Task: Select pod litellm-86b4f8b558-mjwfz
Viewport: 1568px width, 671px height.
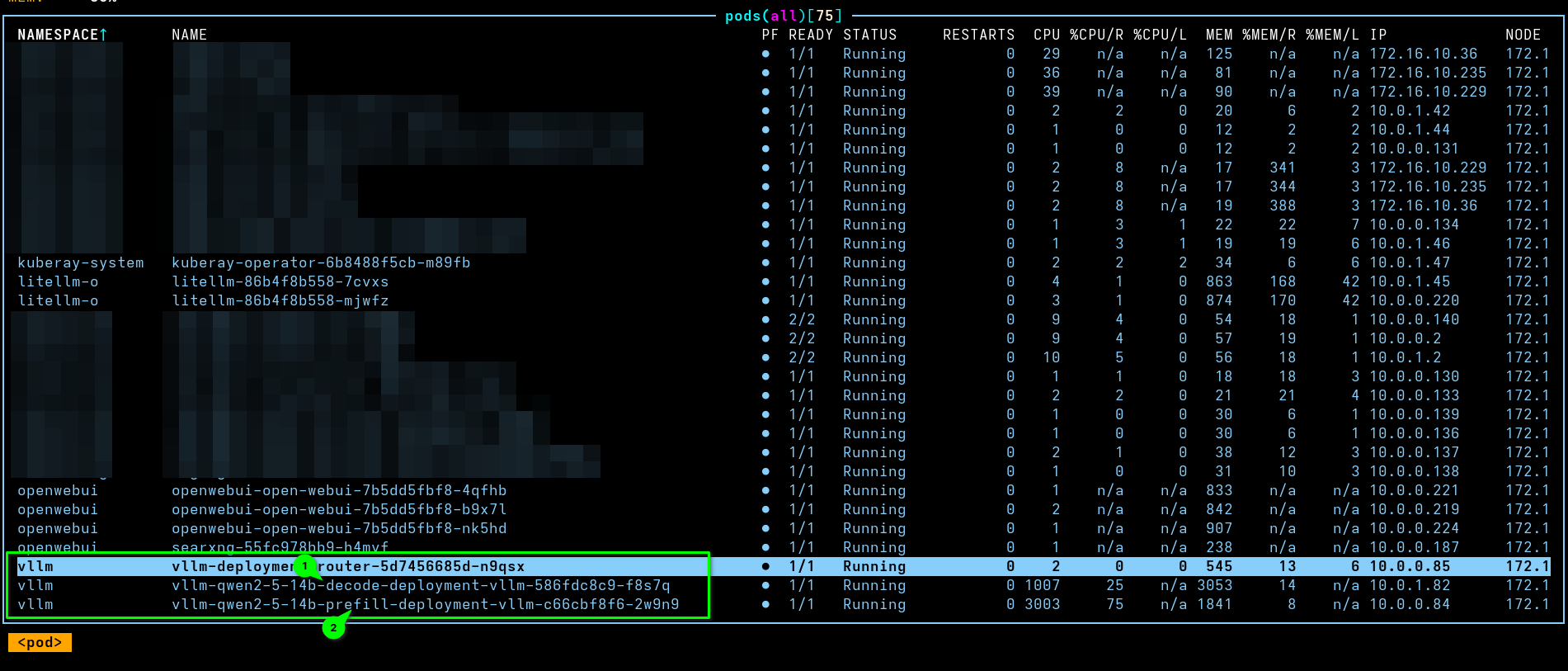Action: point(784,300)
